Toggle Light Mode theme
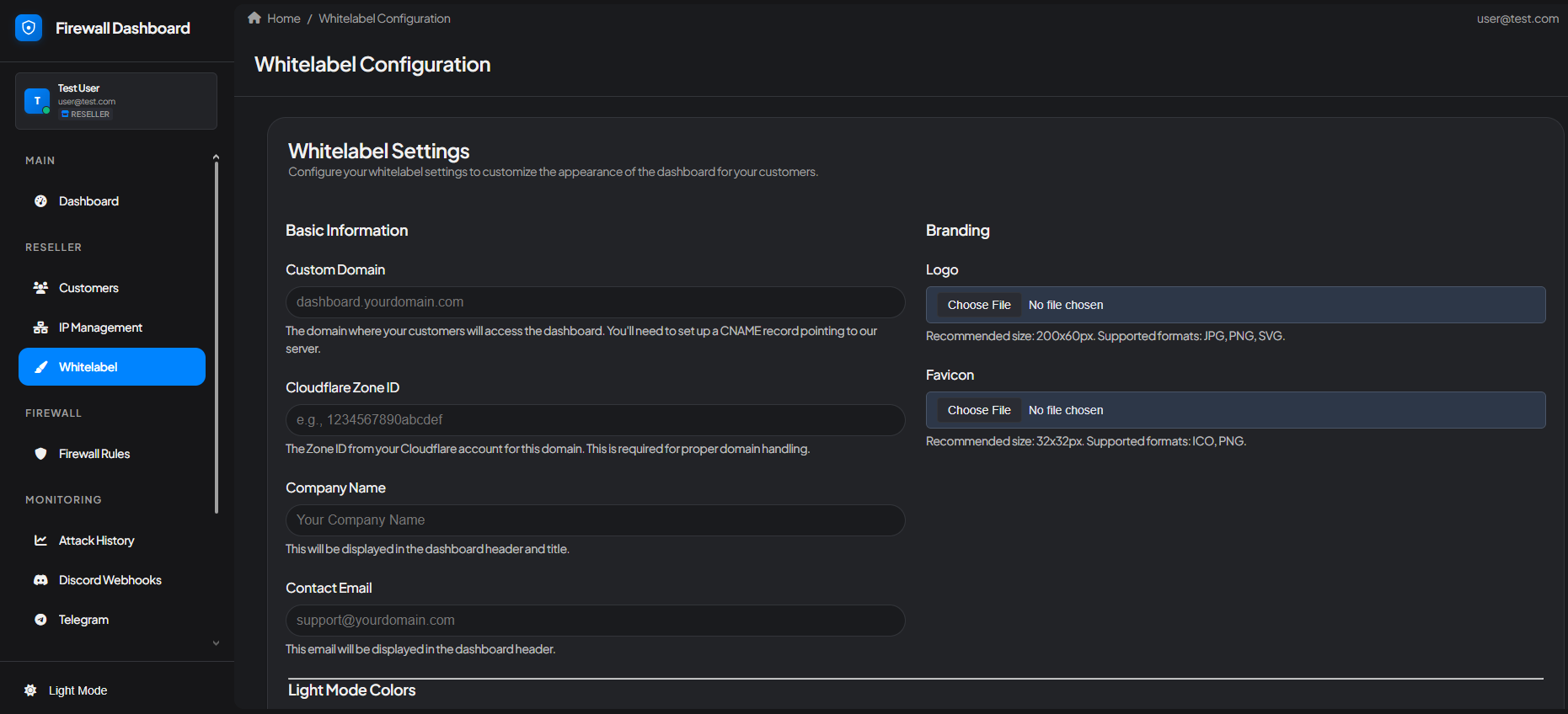The width and height of the screenshot is (1568, 714). (x=67, y=690)
